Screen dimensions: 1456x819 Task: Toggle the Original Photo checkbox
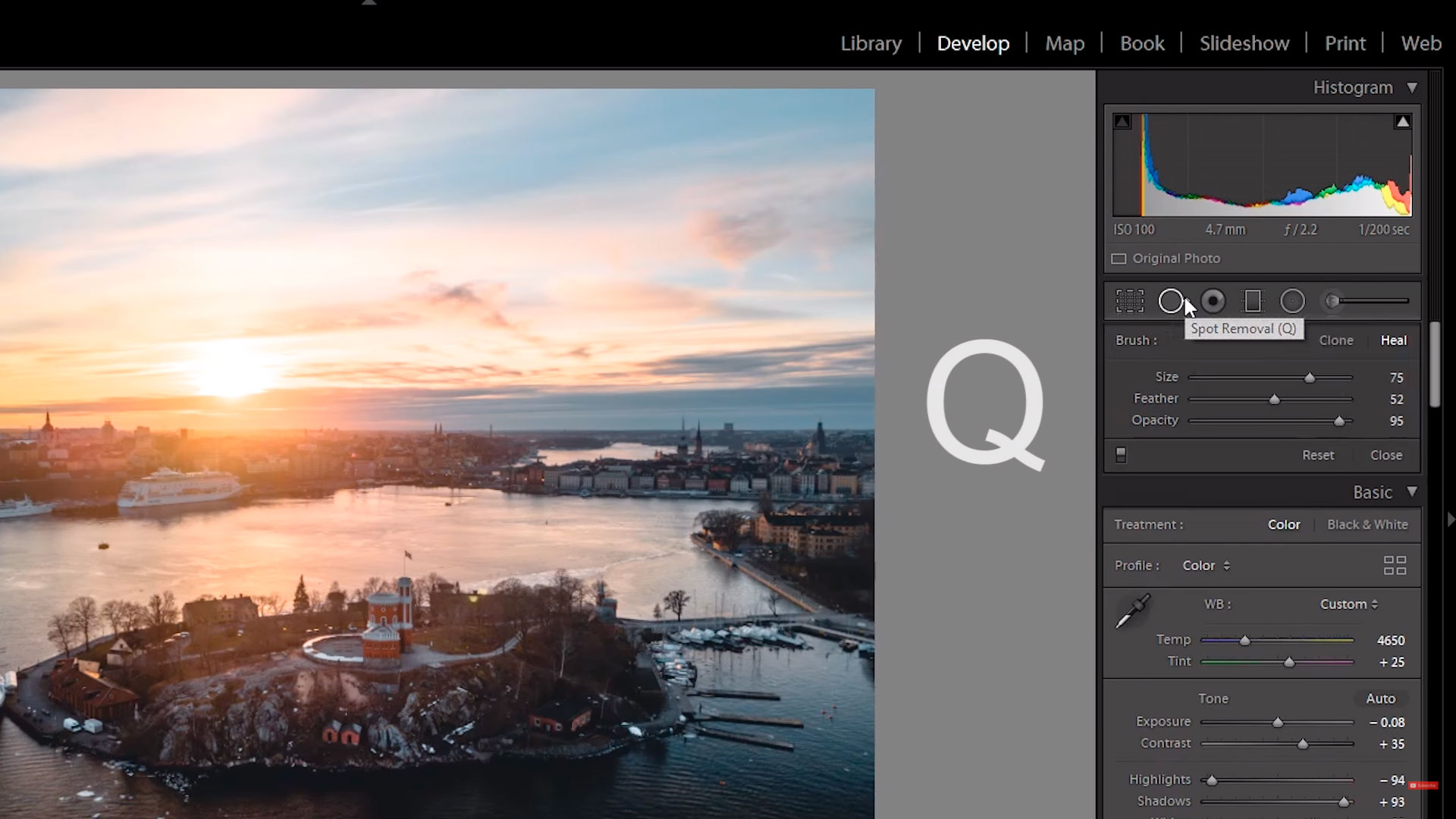click(1119, 258)
